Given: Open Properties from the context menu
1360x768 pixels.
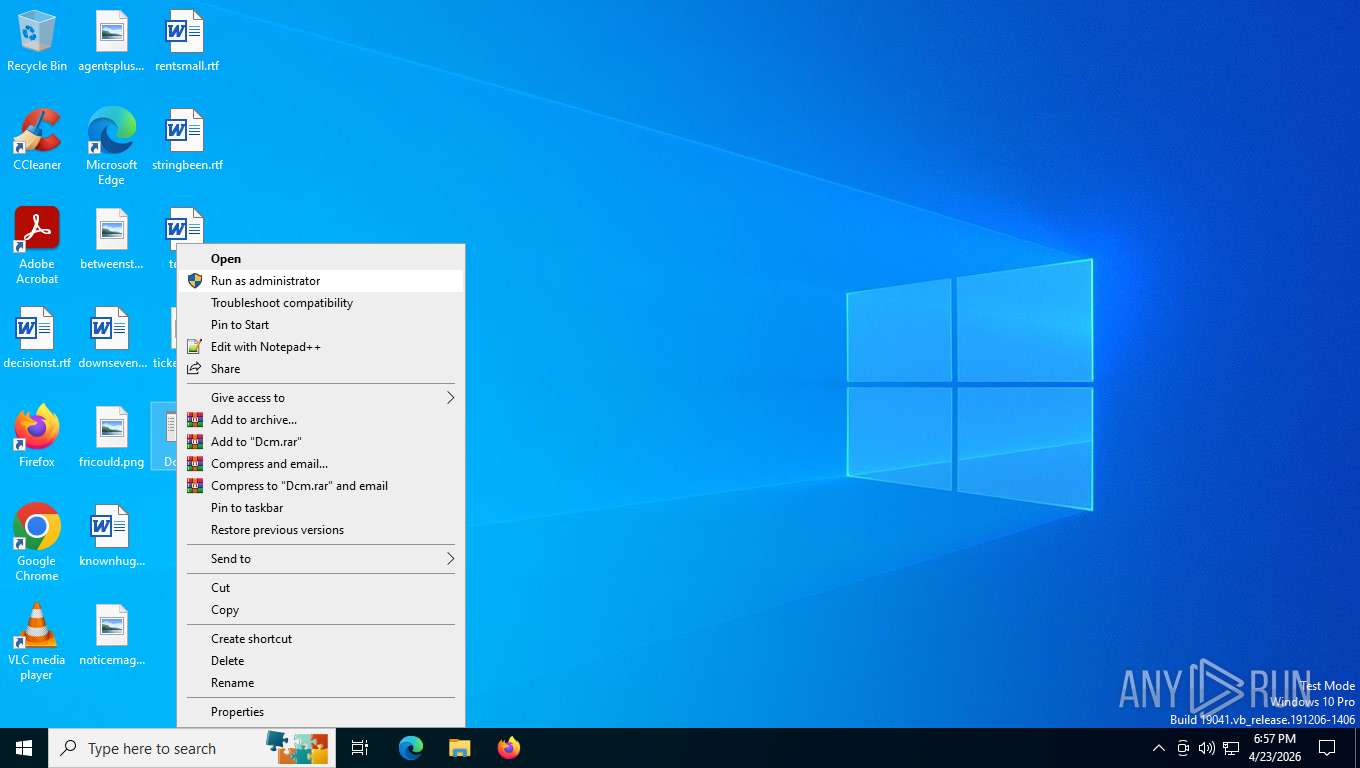Looking at the screenshot, I should click(321, 712).
